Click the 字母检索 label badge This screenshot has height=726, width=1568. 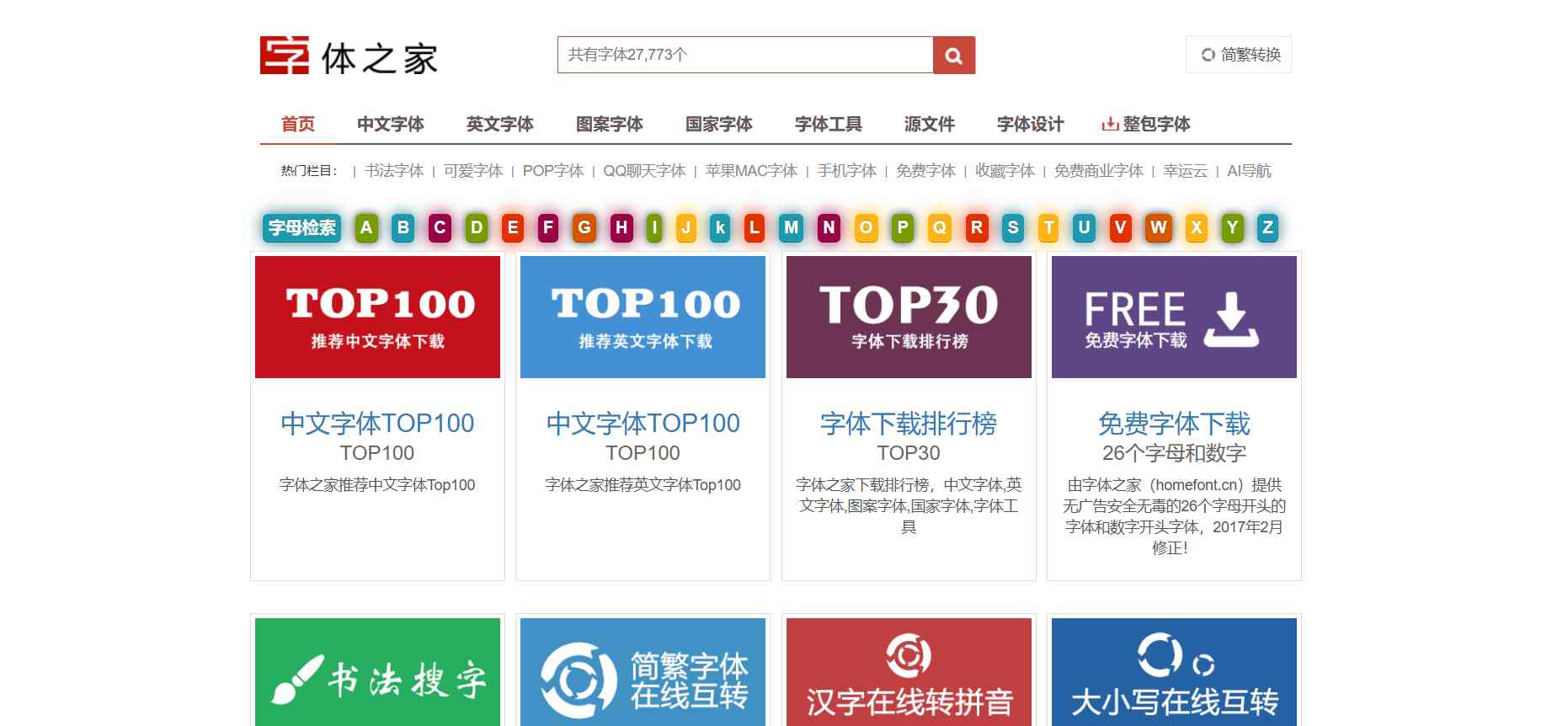pyautogui.click(x=302, y=227)
